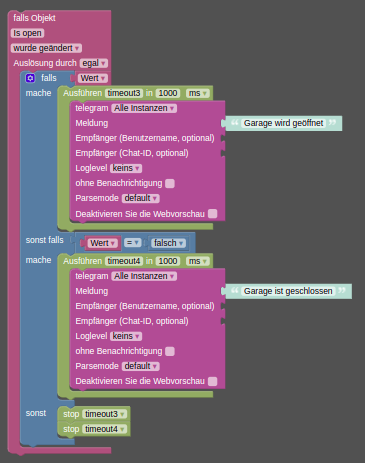Edit the 1000 delay value for timeout4

168,261
